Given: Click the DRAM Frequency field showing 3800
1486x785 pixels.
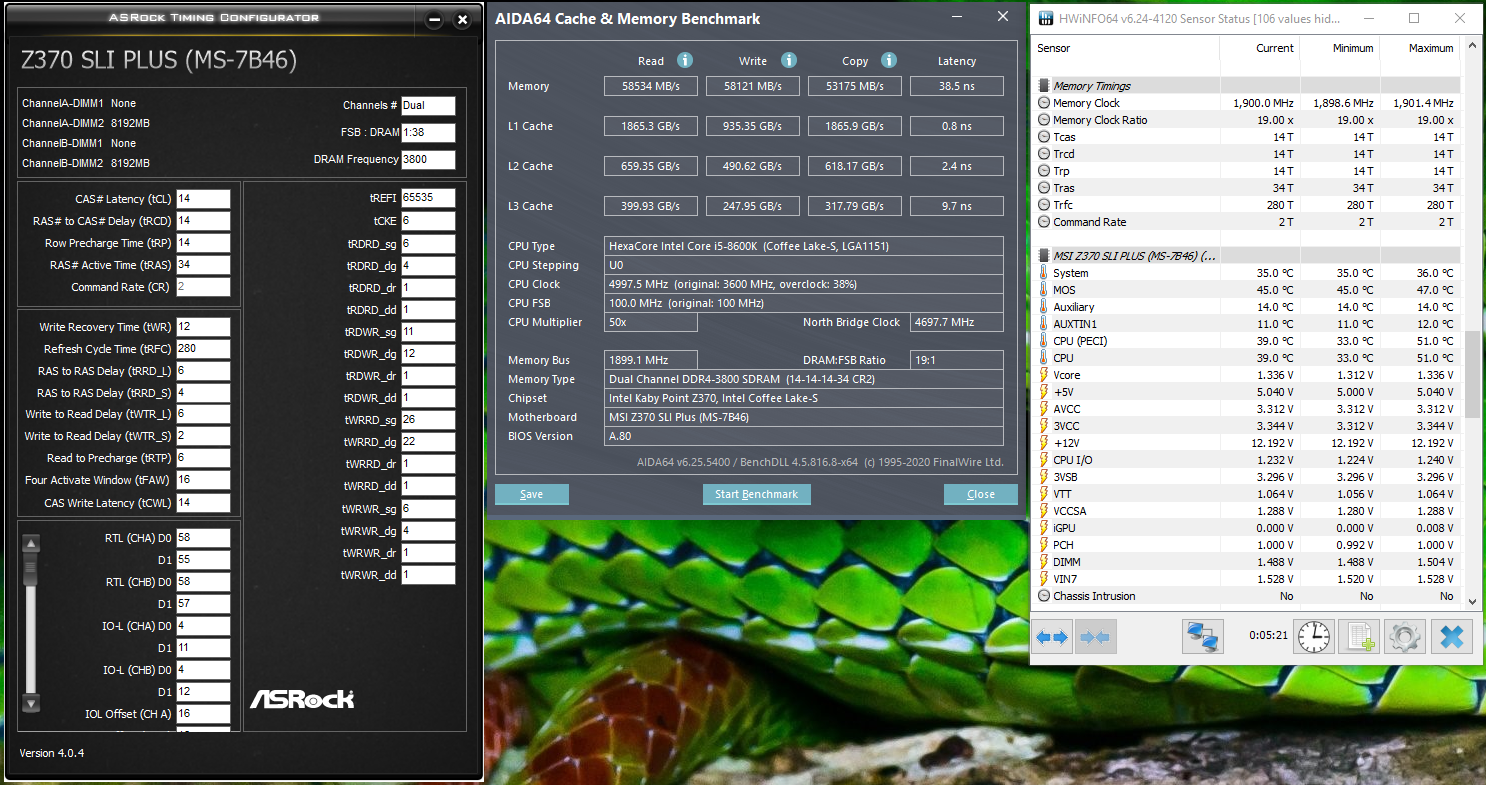Looking at the screenshot, I should coord(428,160).
